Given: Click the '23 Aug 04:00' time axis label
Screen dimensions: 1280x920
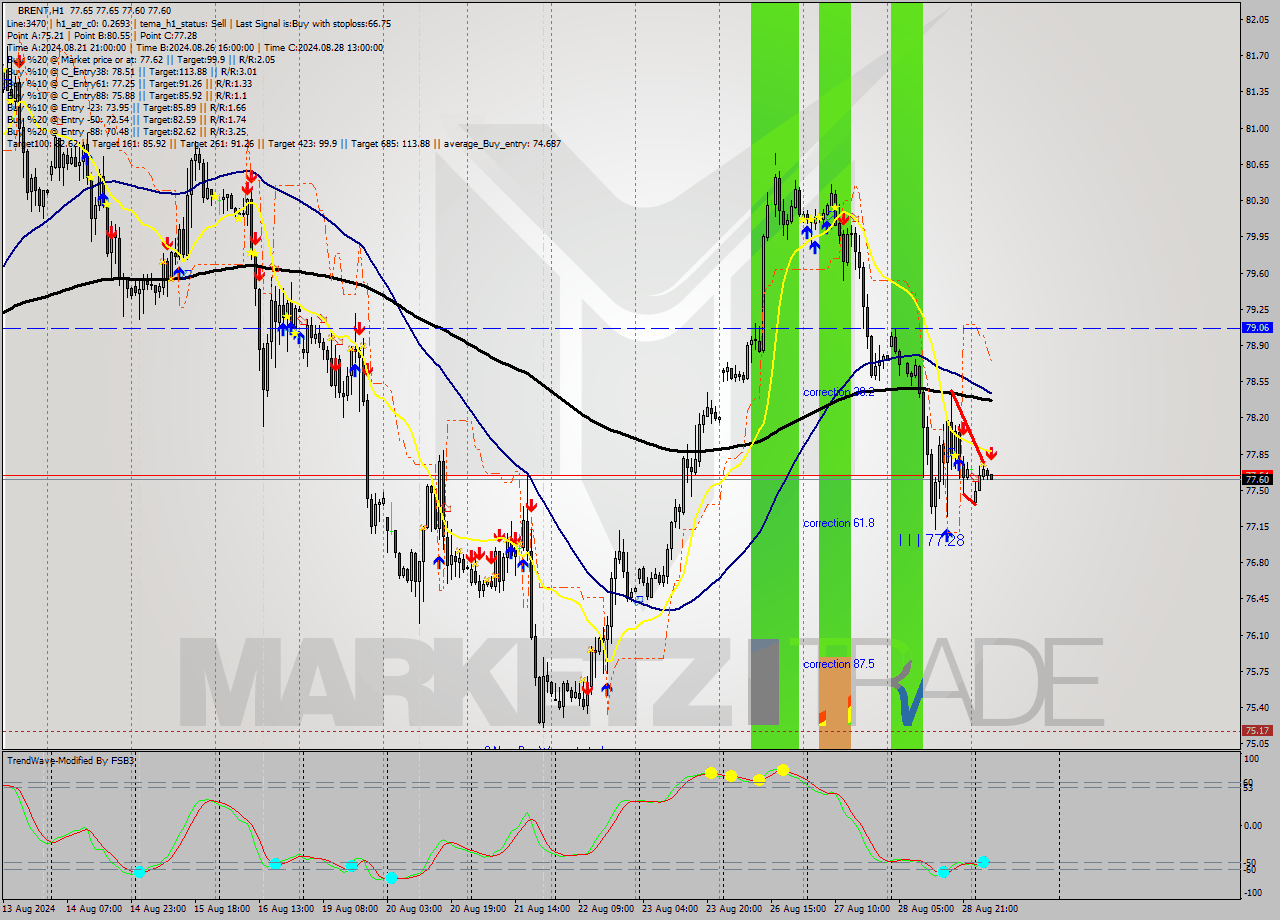Looking at the screenshot, I should tap(672, 909).
